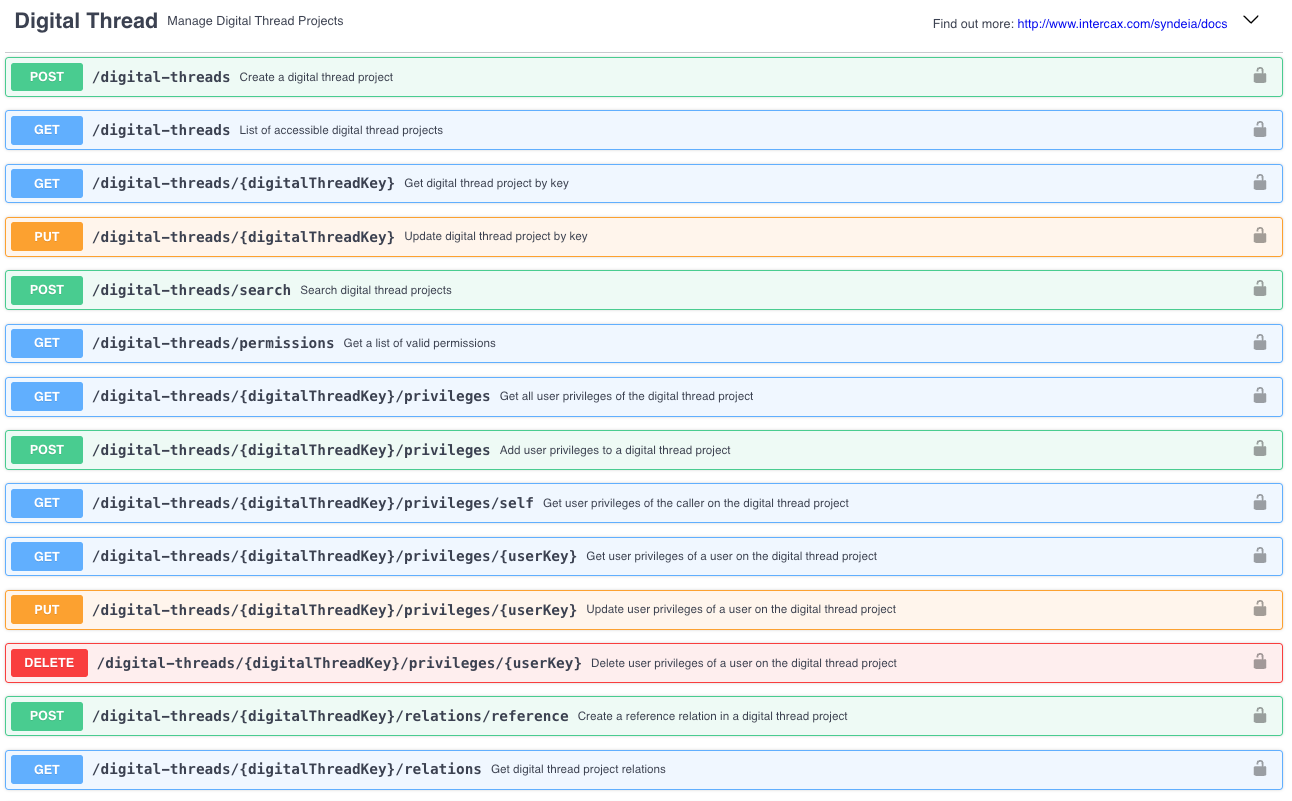Click lock icon on privileges/self endpoint row
Image resolution: width=1292 pixels, height=801 pixels.
pyautogui.click(x=1259, y=502)
